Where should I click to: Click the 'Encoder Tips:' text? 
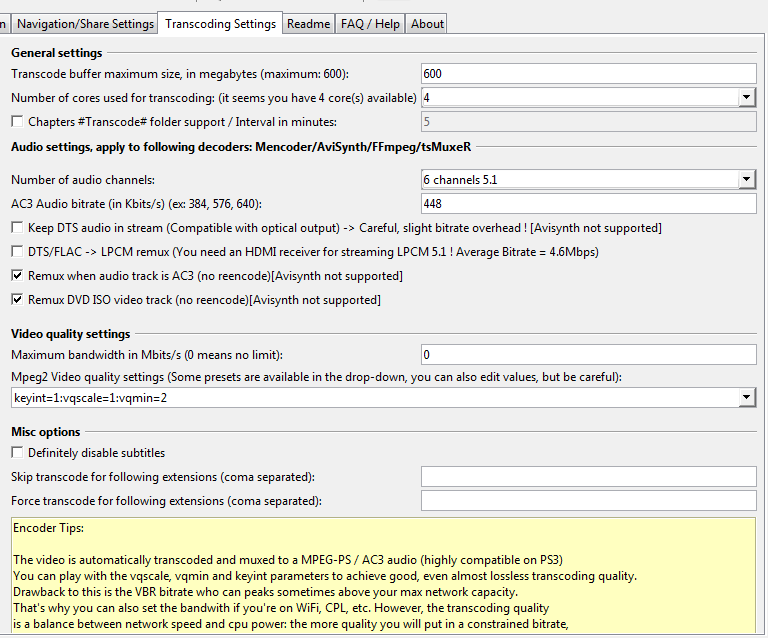point(48,528)
